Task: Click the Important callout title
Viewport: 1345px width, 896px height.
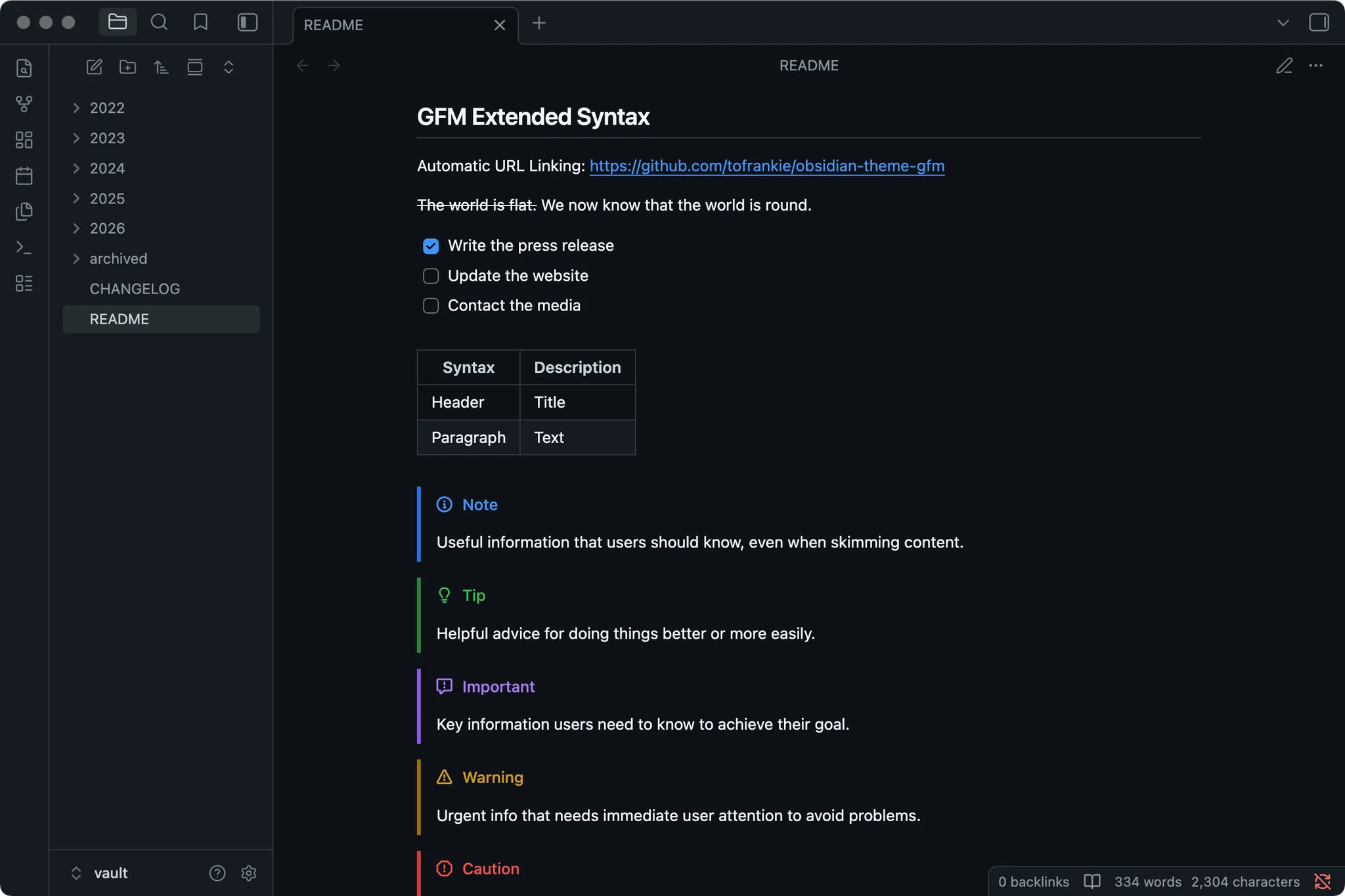Action: click(498, 687)
